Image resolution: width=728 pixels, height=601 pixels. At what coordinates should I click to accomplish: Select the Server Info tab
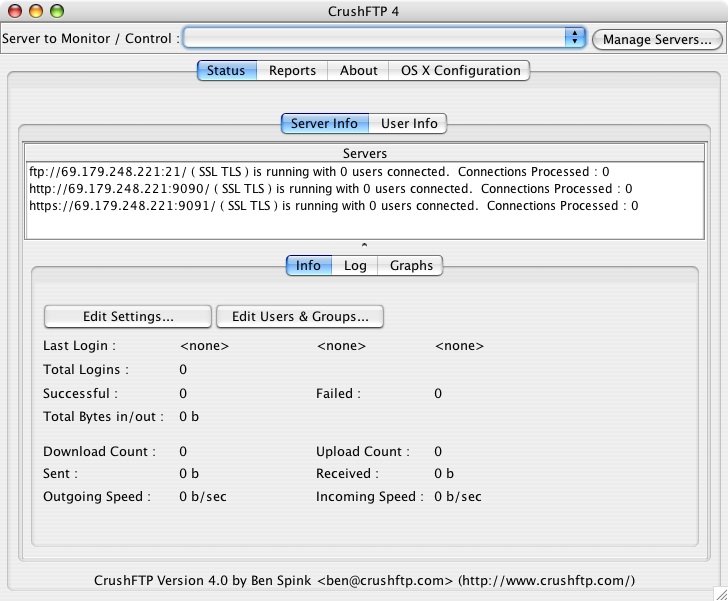(325, 123)
